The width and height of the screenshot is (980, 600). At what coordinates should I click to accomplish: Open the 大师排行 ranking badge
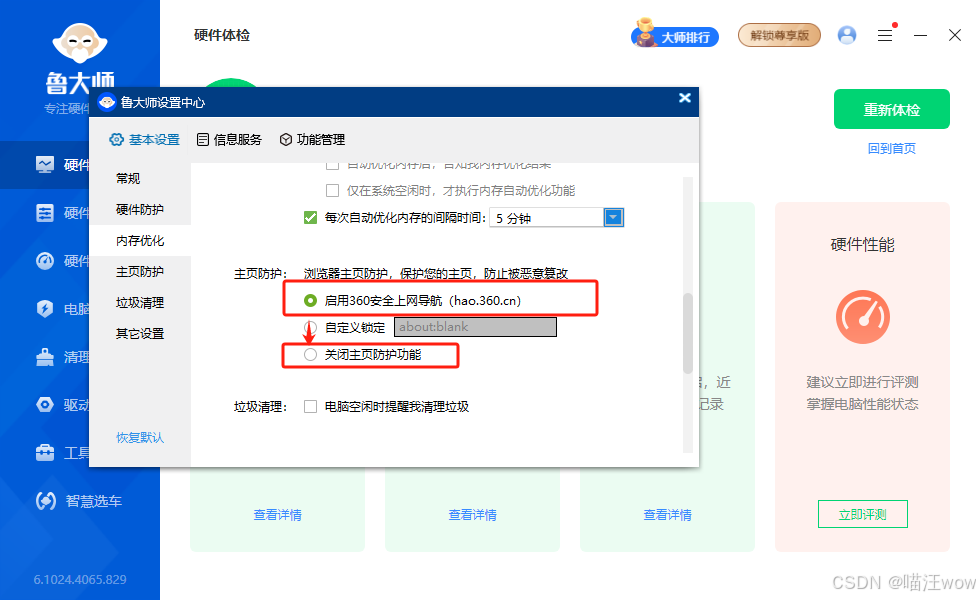pos(675,36)
